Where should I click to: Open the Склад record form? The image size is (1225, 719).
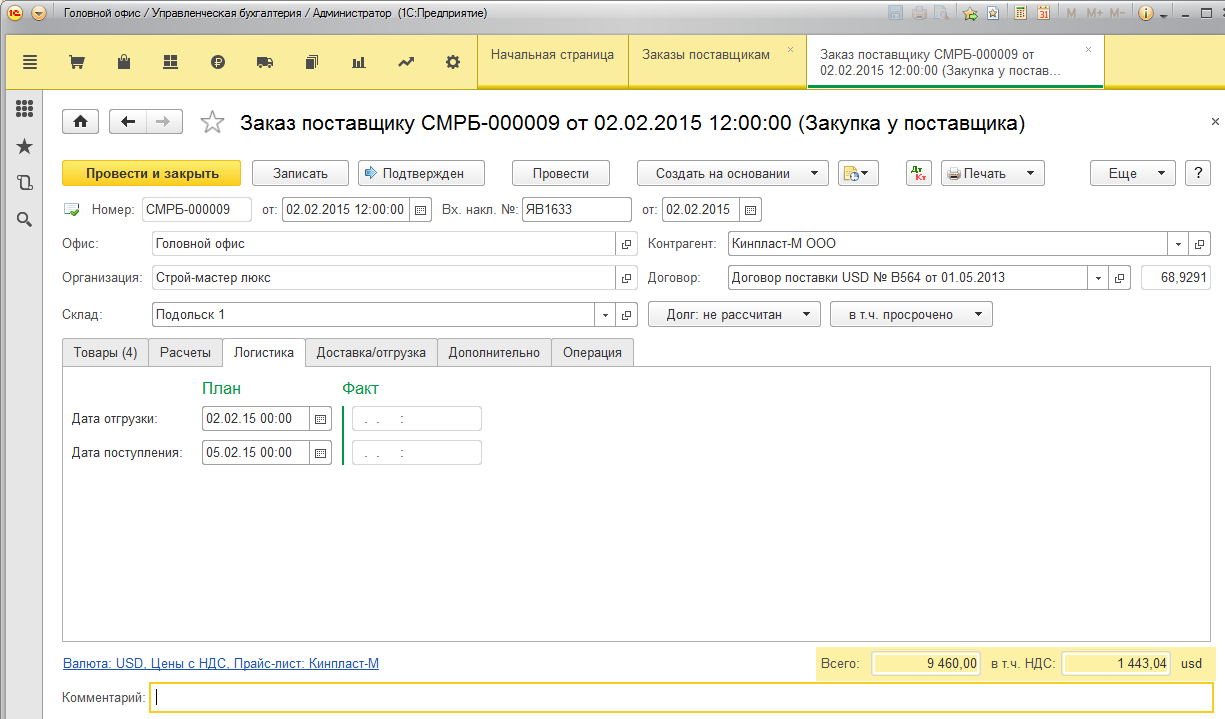point(627,315)
